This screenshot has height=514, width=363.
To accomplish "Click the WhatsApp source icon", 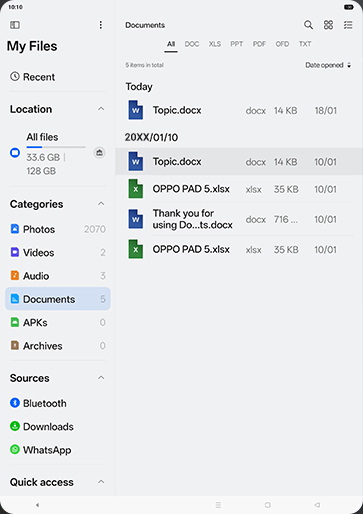I will pyautogui.click(x=15, y=450).
